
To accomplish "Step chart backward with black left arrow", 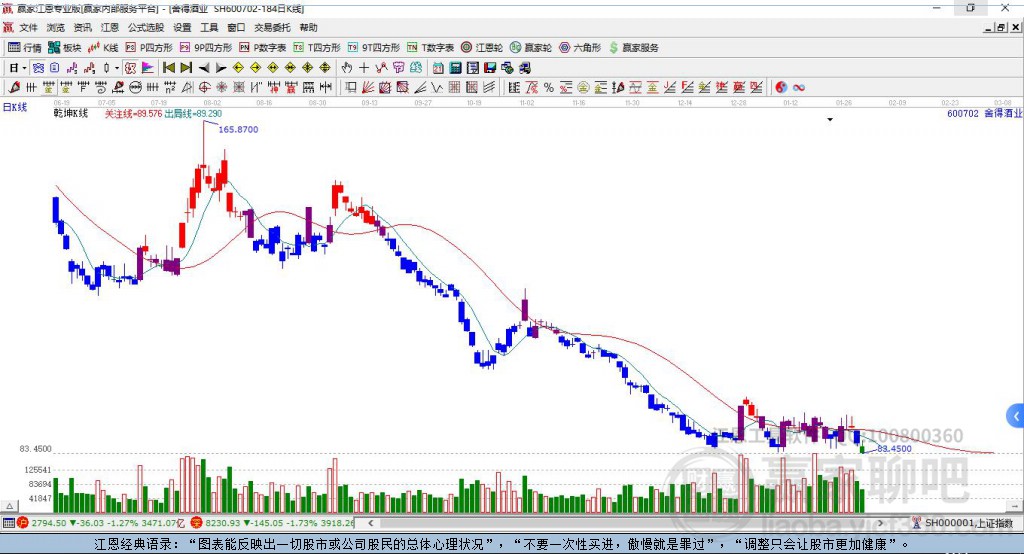I will (x=204, y=68).
